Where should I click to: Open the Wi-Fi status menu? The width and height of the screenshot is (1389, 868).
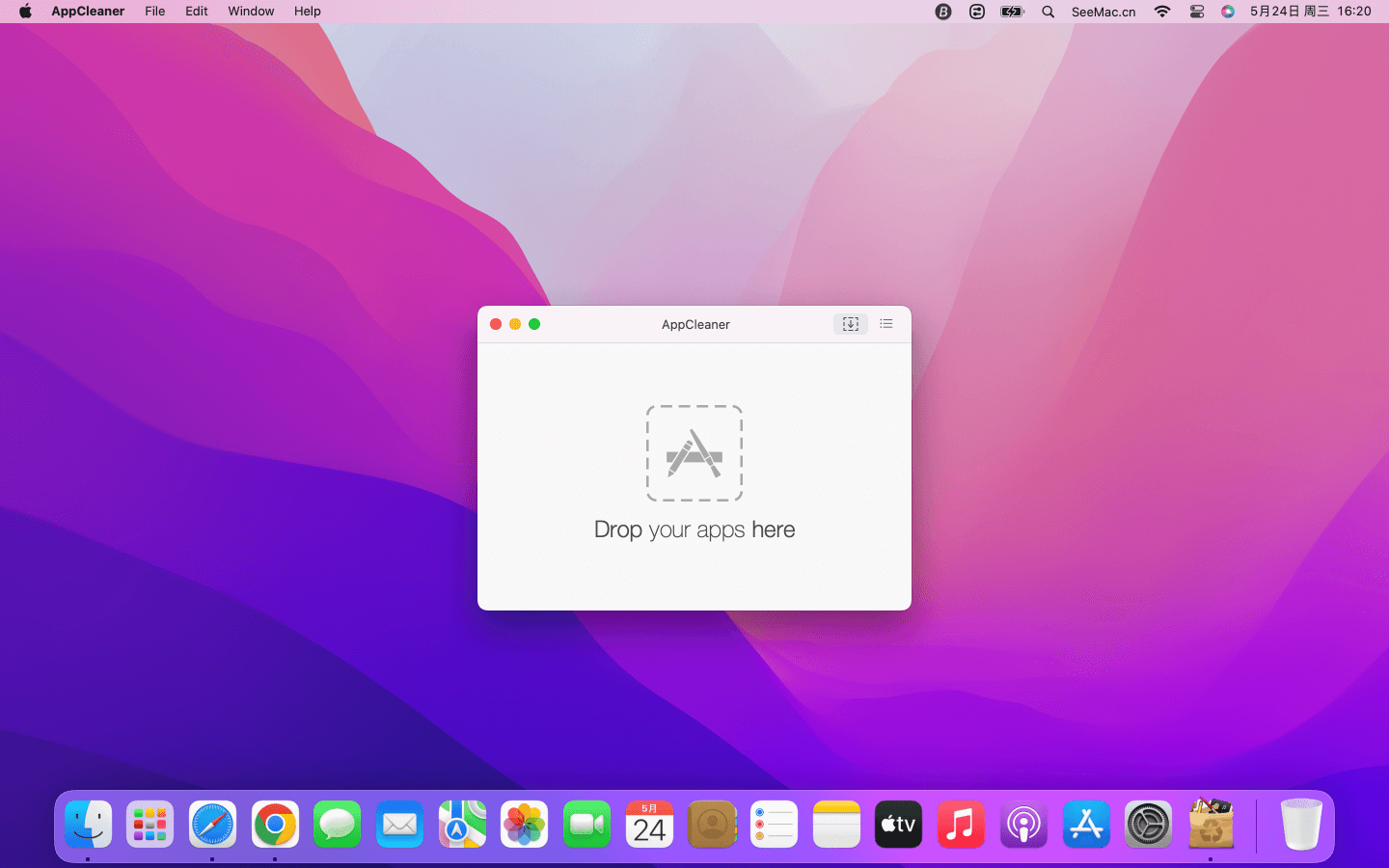[x=1162, y=12]
